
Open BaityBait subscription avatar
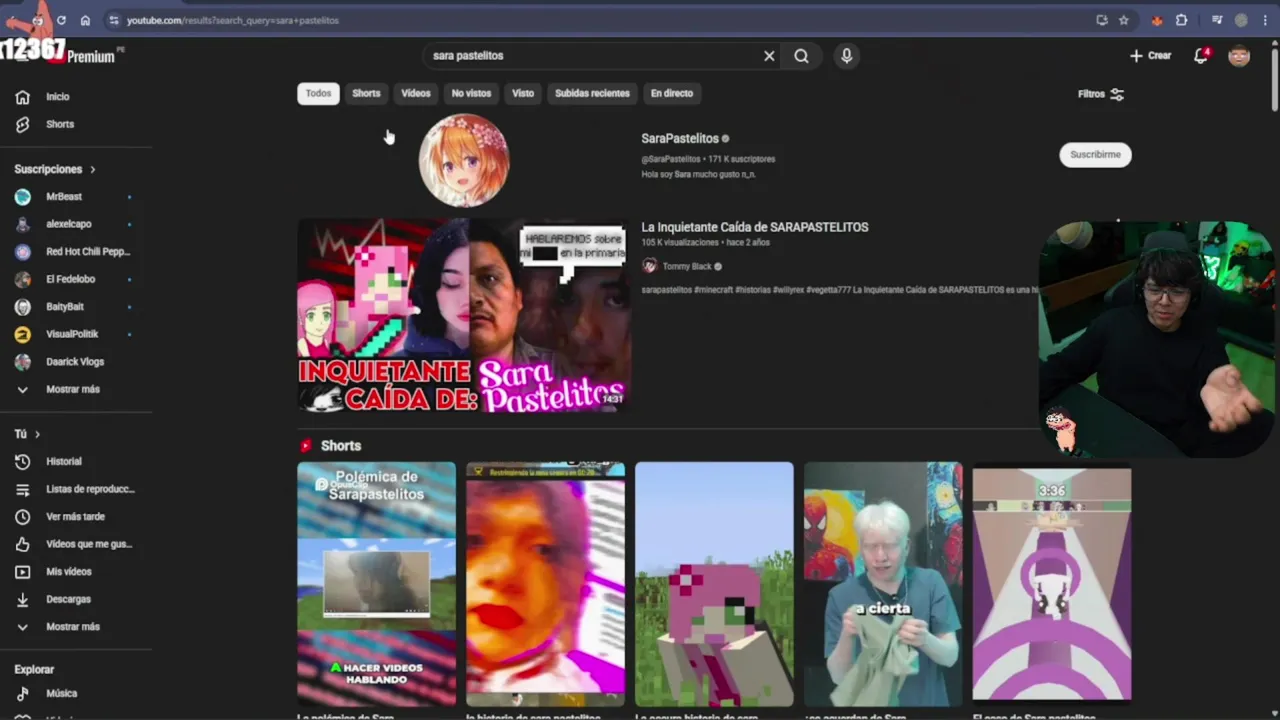pyautogui.click(x=22, y=307)
